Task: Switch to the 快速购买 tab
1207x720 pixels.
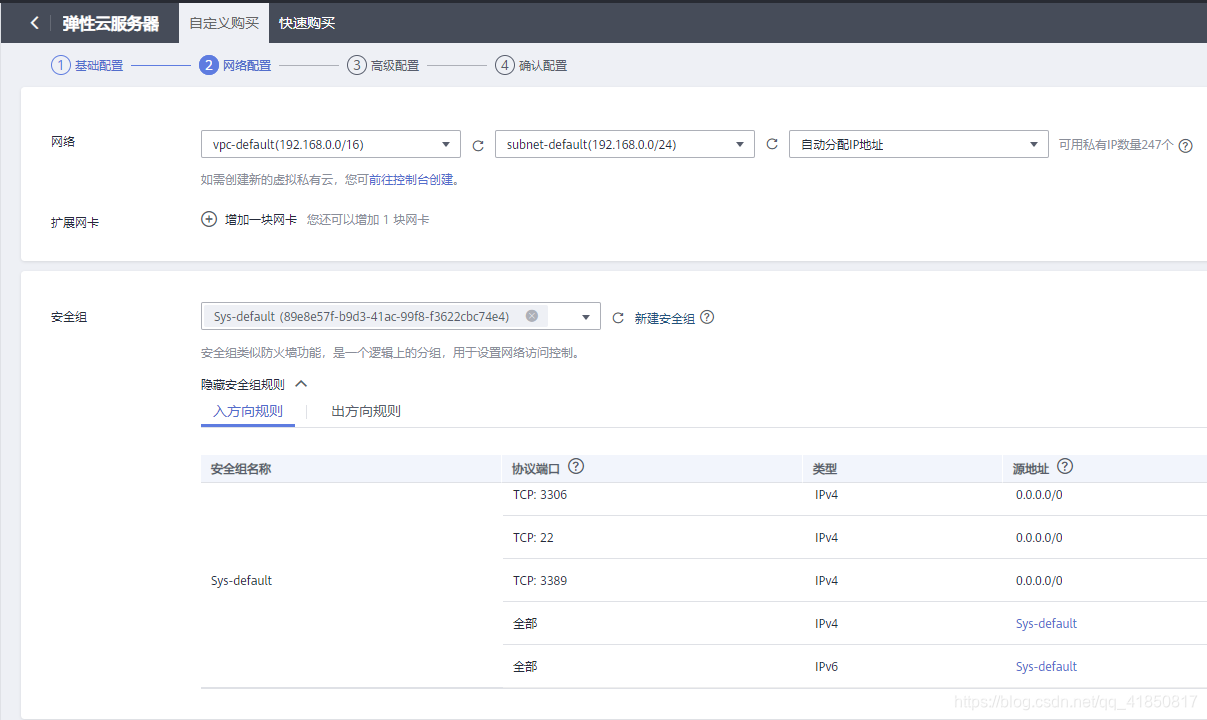Action: point(307,22)
